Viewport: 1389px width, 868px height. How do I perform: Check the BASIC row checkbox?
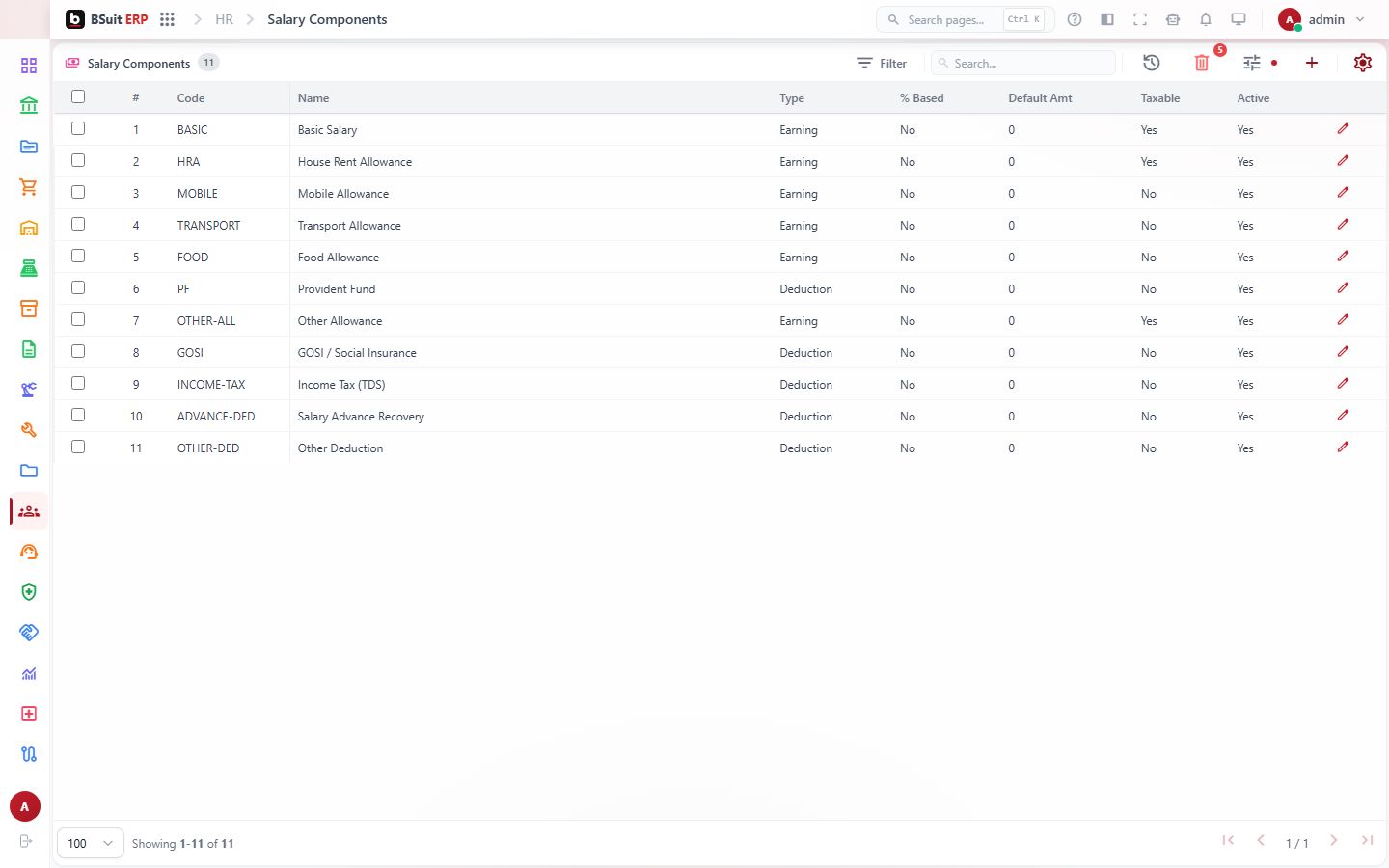point(78,128)
